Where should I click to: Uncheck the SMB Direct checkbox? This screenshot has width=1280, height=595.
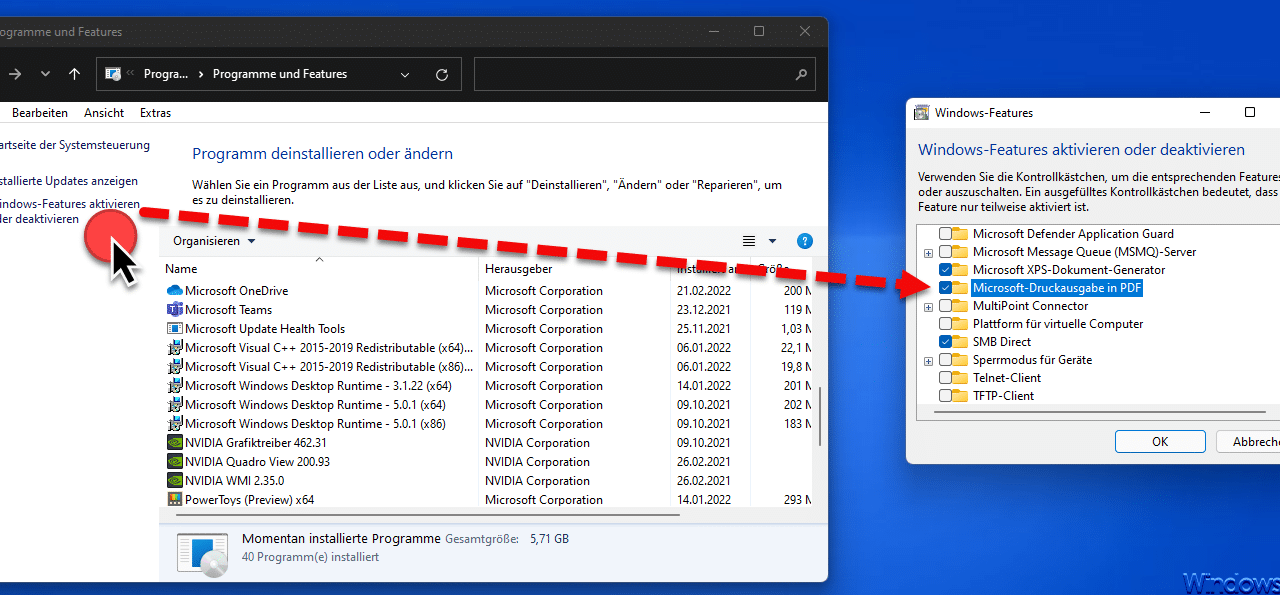point(945,342)
